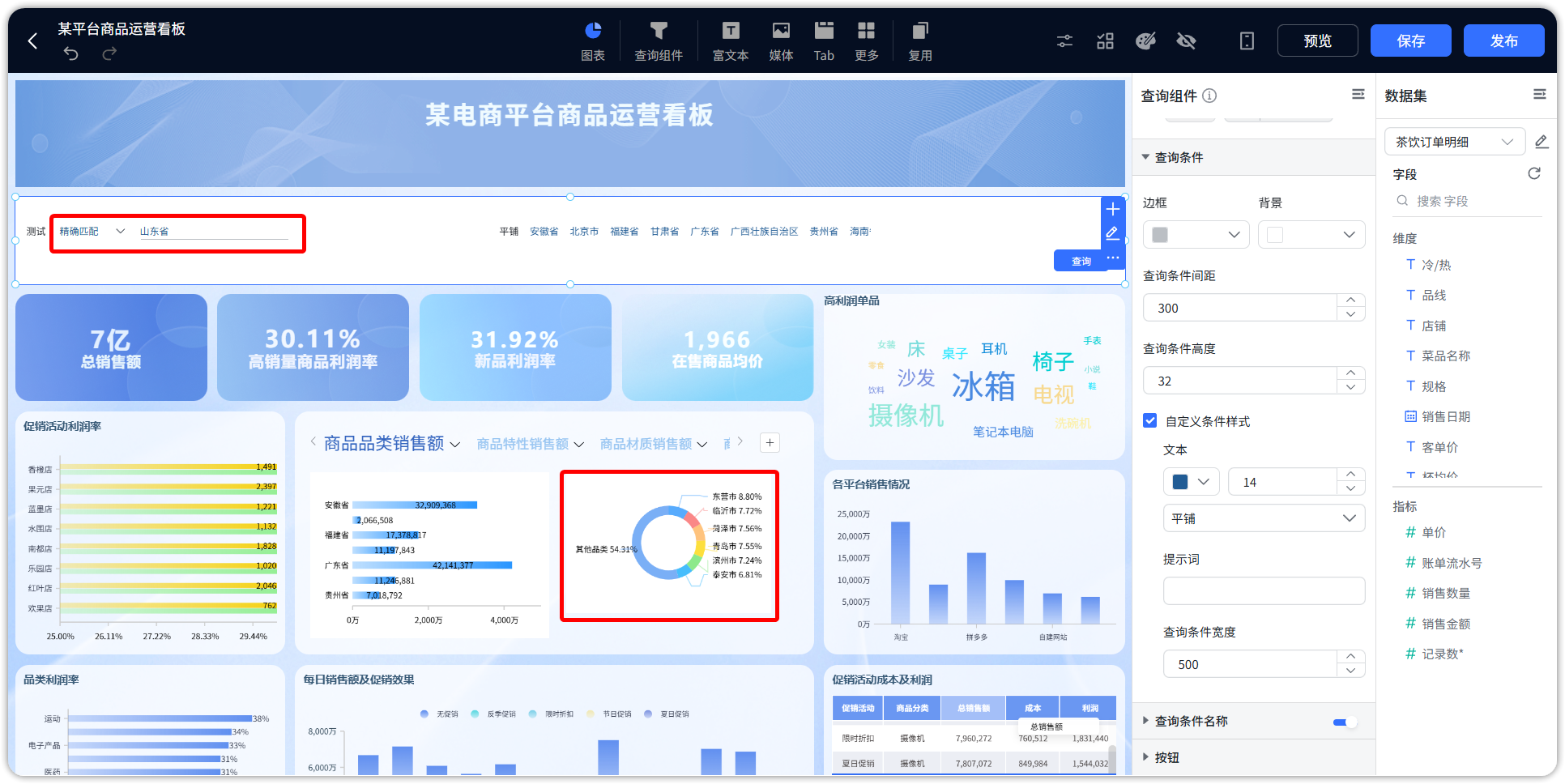This screenshot has width=1565, height=784.
Task: Decrease the 查询条件高度 value with the down stepper
Action: [x=1350, y=388]
